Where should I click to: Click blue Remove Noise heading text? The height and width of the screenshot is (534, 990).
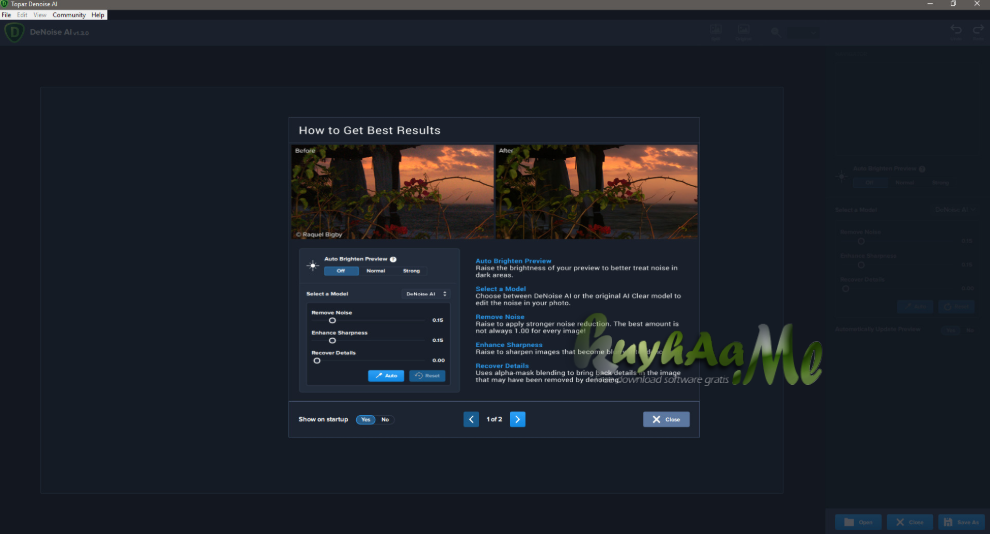click(500, 317)
